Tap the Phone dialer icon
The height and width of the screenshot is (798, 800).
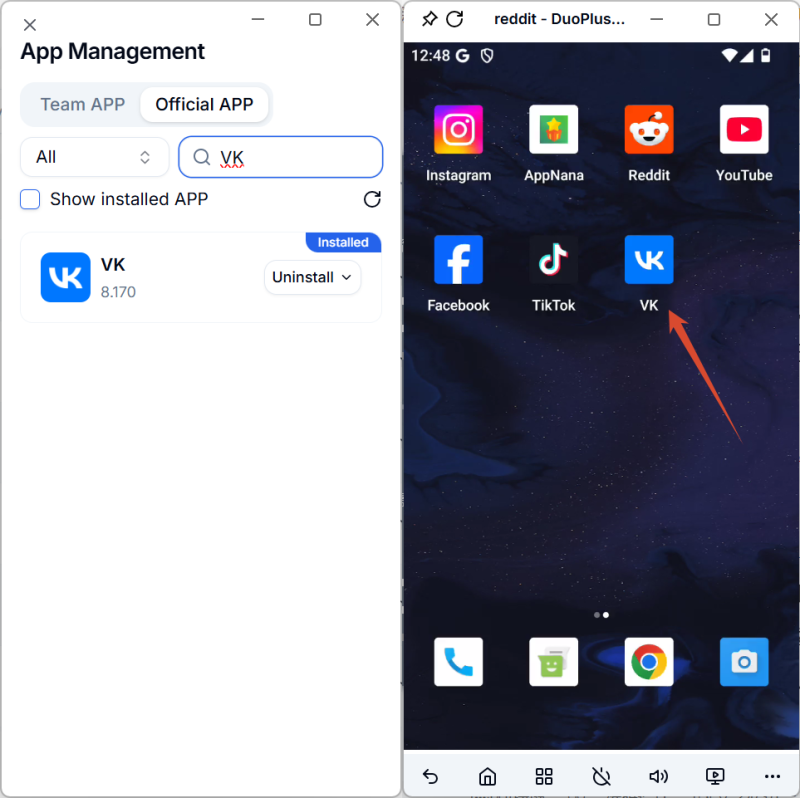458,662
